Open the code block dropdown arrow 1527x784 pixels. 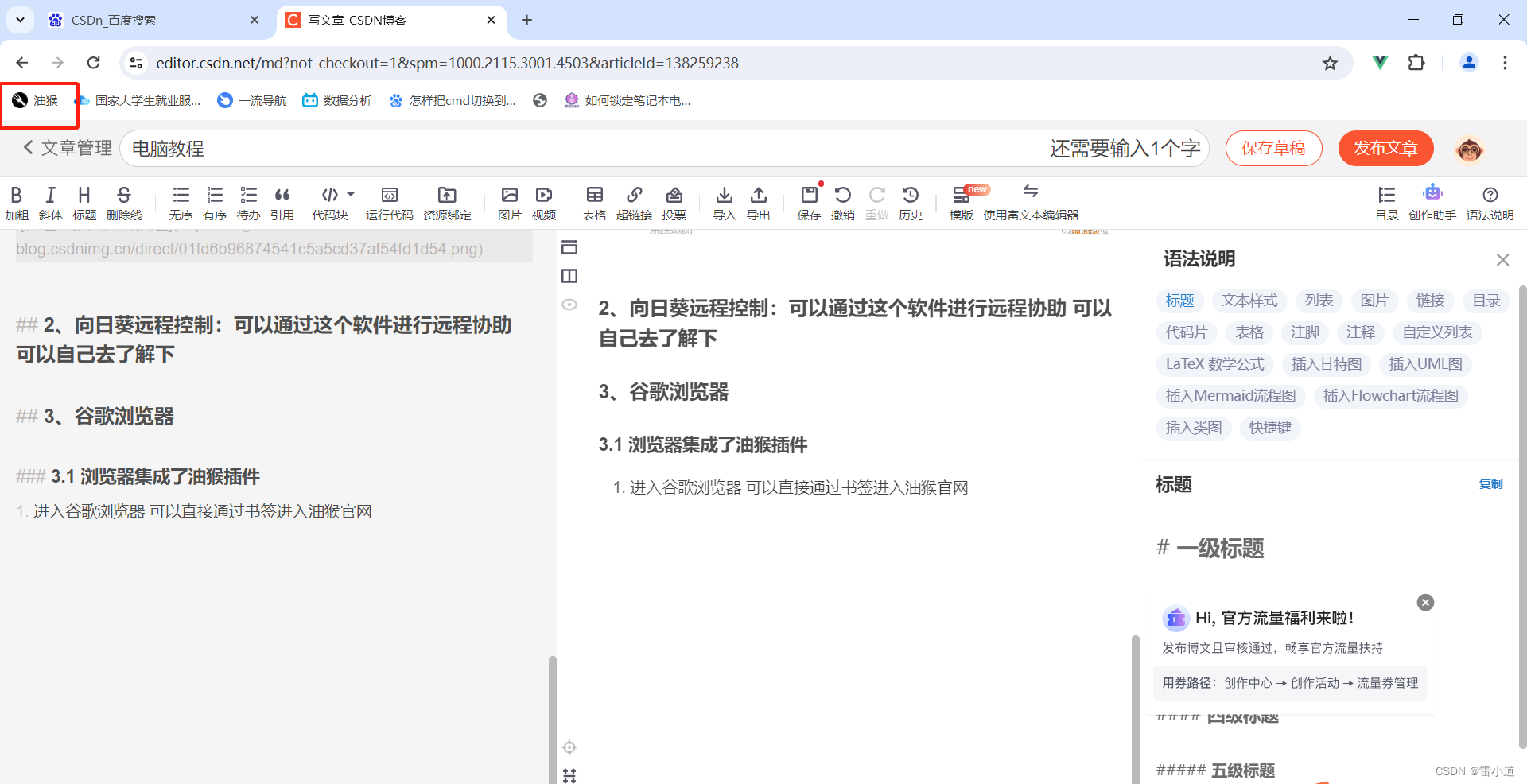(x=351, y=194)
